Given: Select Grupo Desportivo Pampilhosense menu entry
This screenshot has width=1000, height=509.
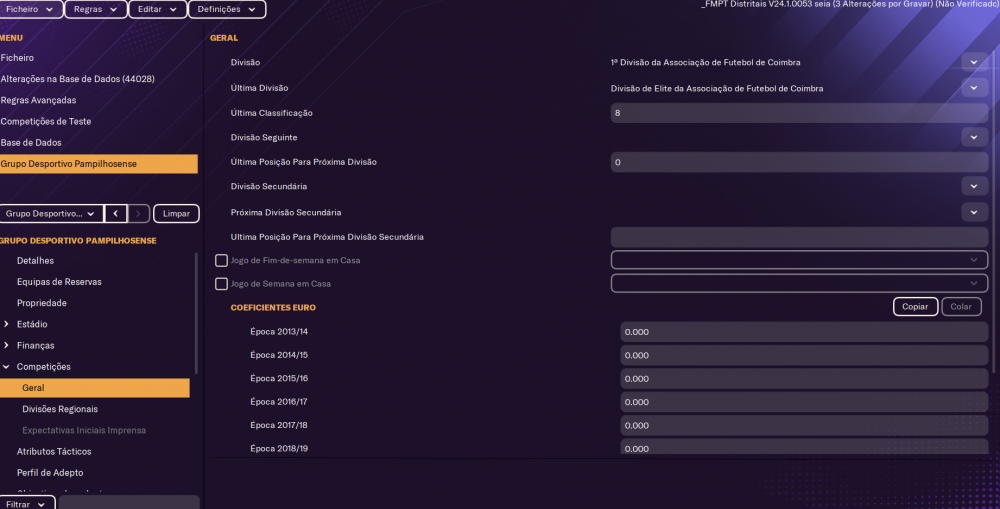Looking at the screenshot, I should [x=98, y=164].
